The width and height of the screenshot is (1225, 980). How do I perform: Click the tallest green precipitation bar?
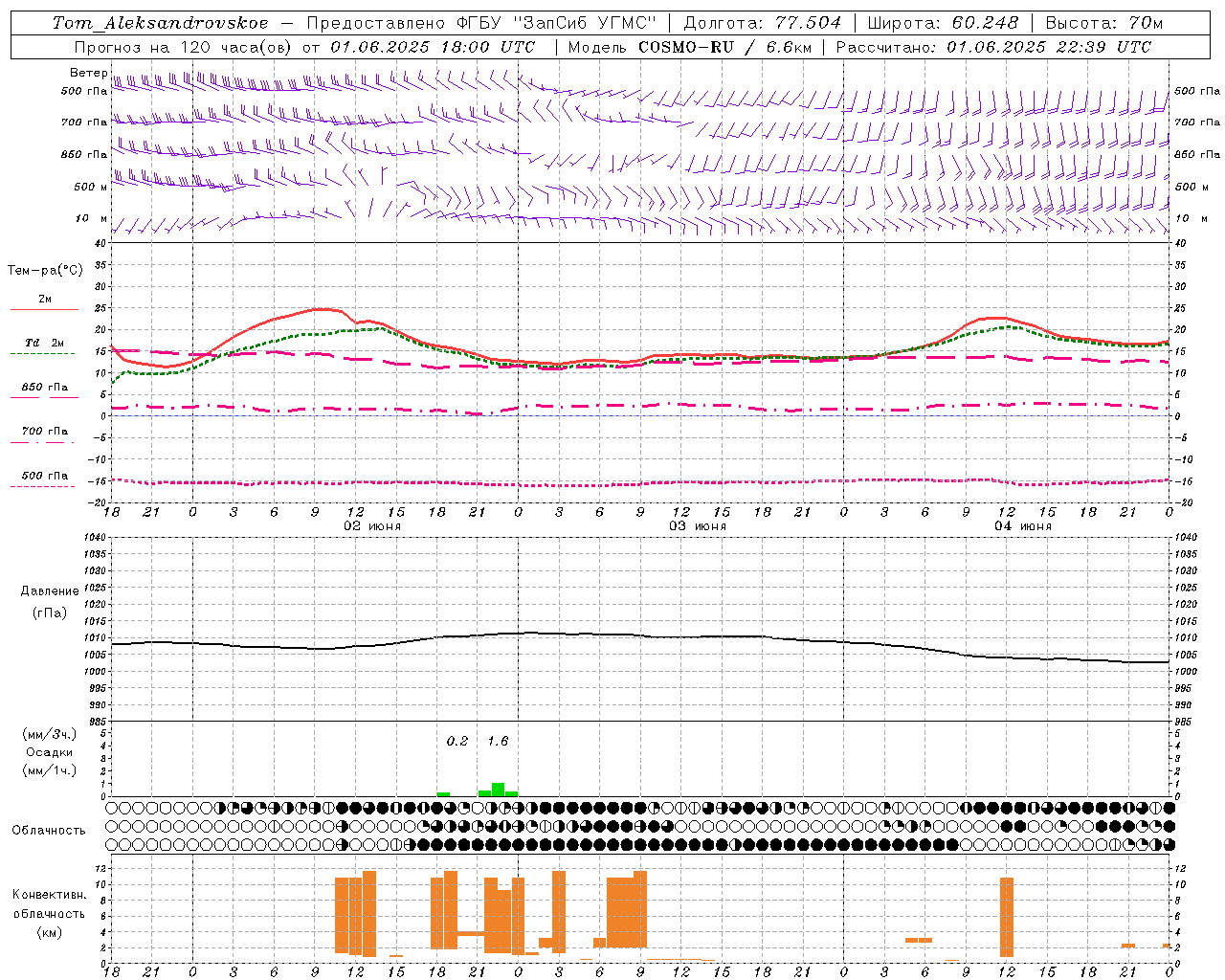pyautogui.click(x=498, y=790)
